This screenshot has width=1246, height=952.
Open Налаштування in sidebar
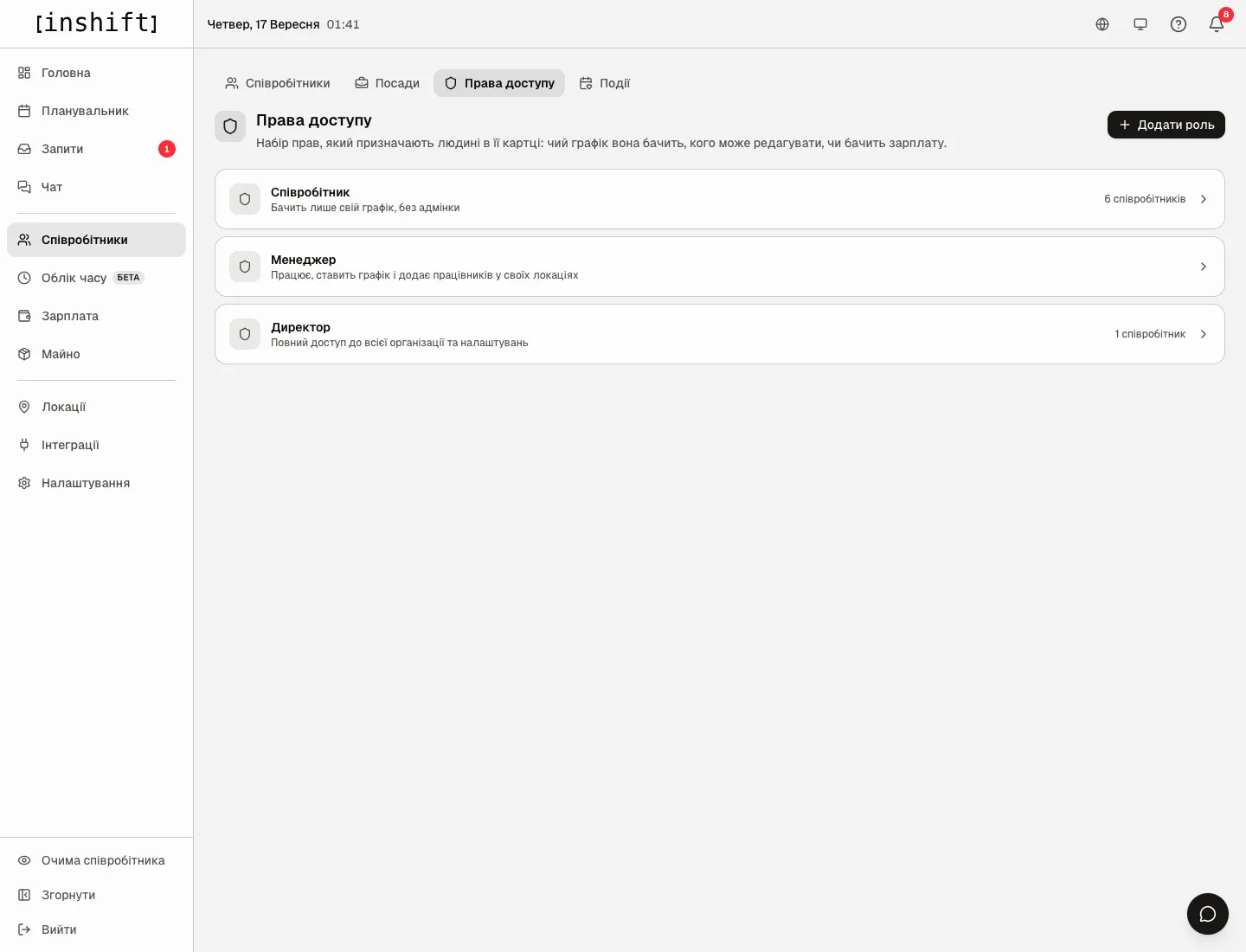(96, 483)
